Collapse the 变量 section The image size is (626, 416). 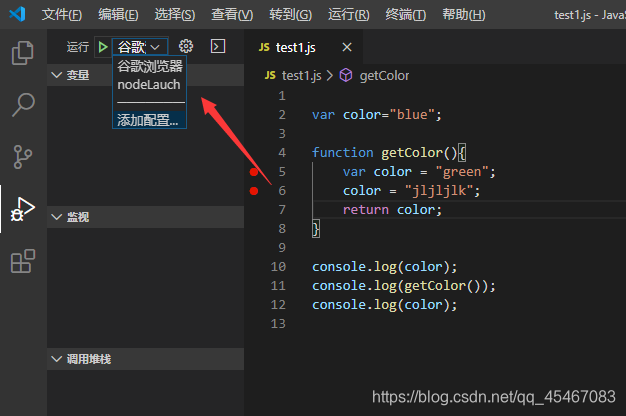point(145,75)
